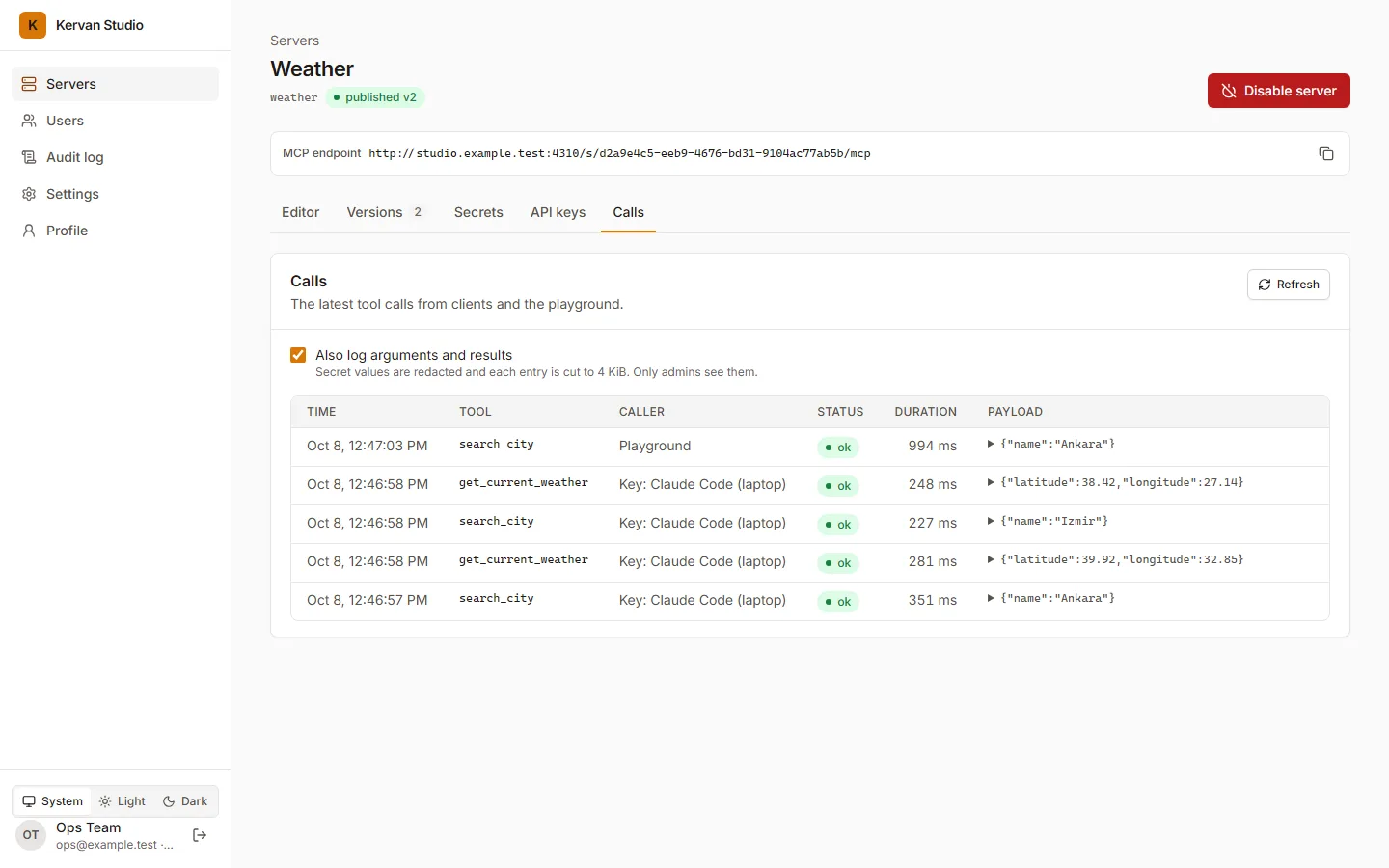Click the Ops Team account name
The height and width of the screenshot is (868, 1389).
pyautogui.click(x=89, y=827)
